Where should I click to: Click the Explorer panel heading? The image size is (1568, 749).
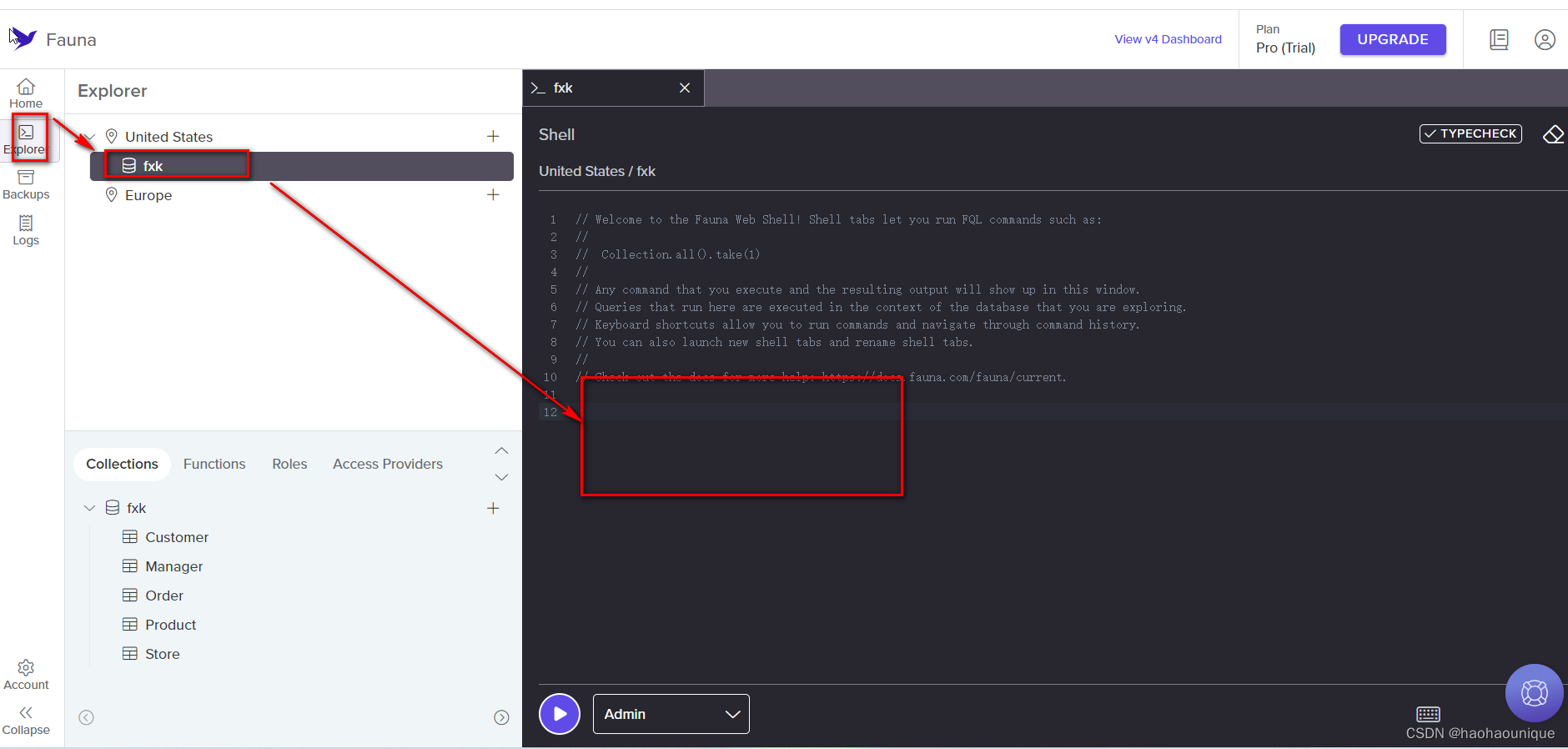113,91
